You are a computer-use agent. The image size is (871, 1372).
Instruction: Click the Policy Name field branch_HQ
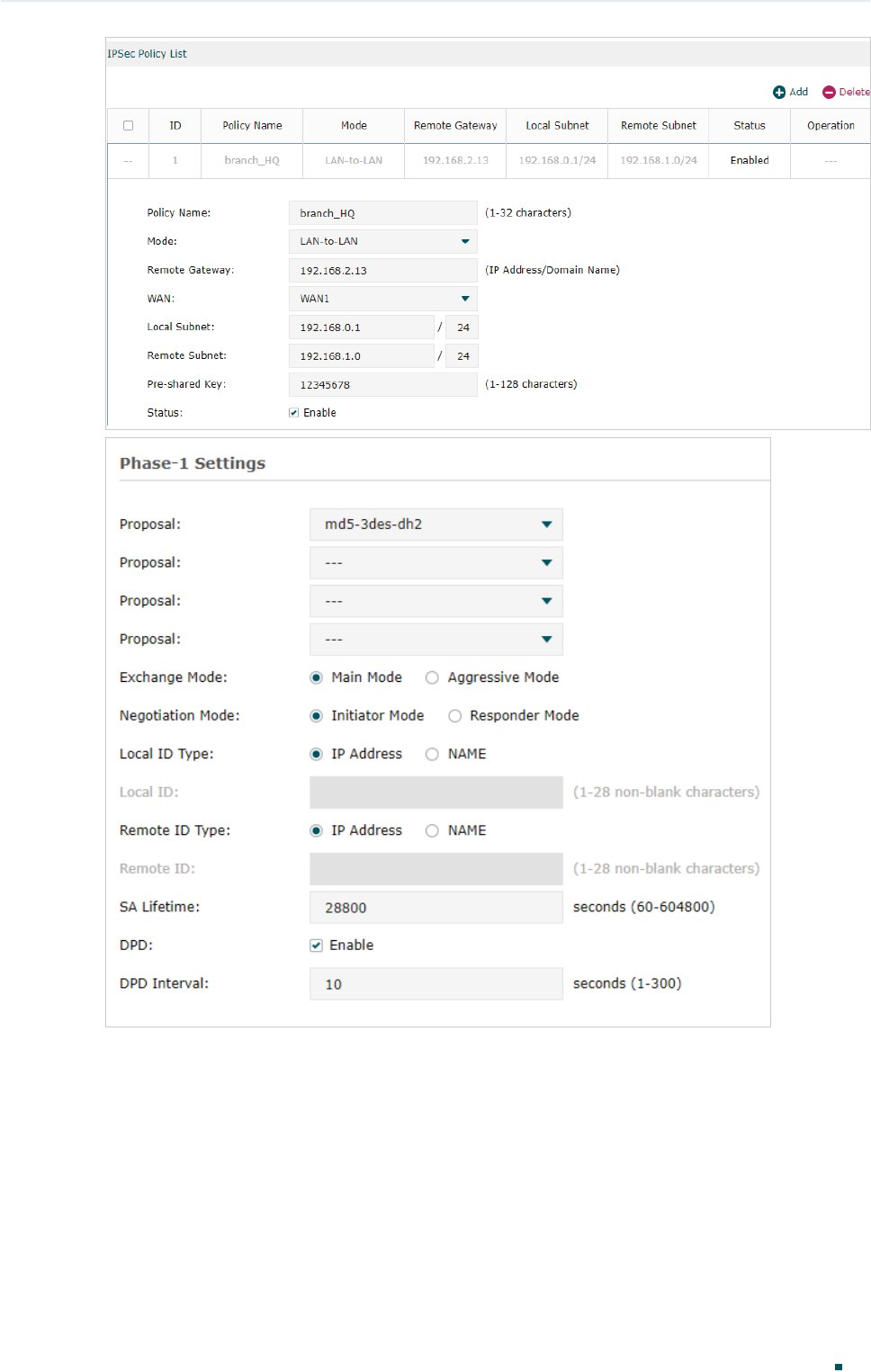pyautogui.click(x=383, y=213)
